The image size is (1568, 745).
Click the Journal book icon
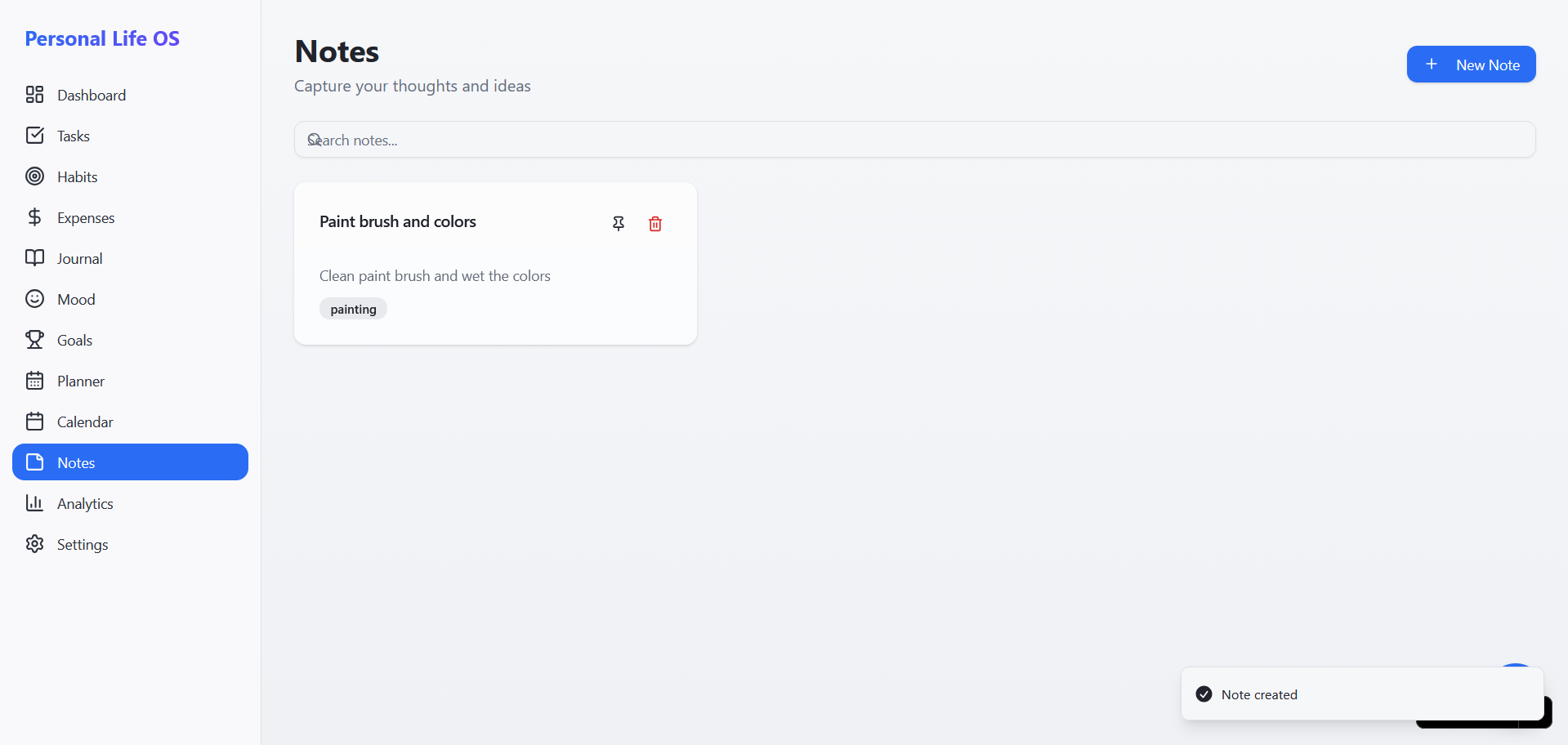point(34,258)
